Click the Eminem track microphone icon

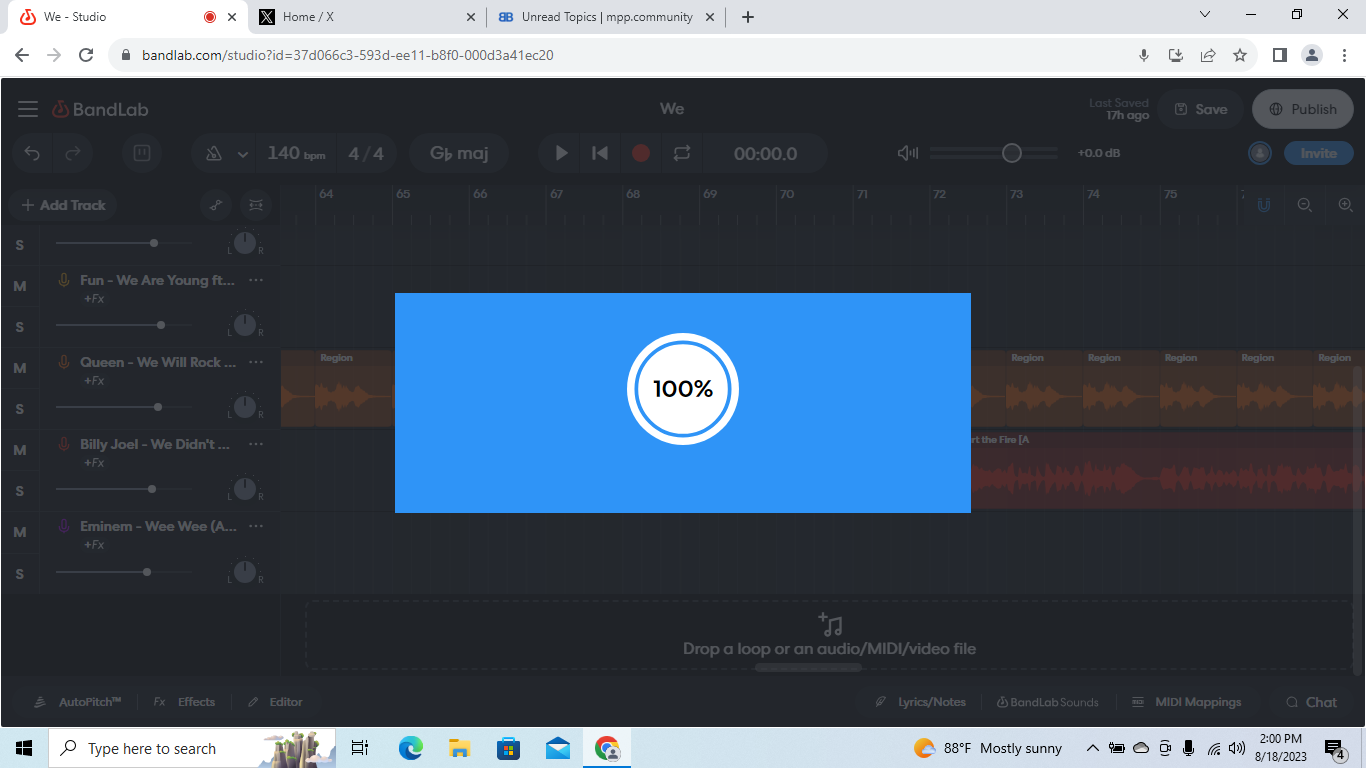click(x=63, y=527)
